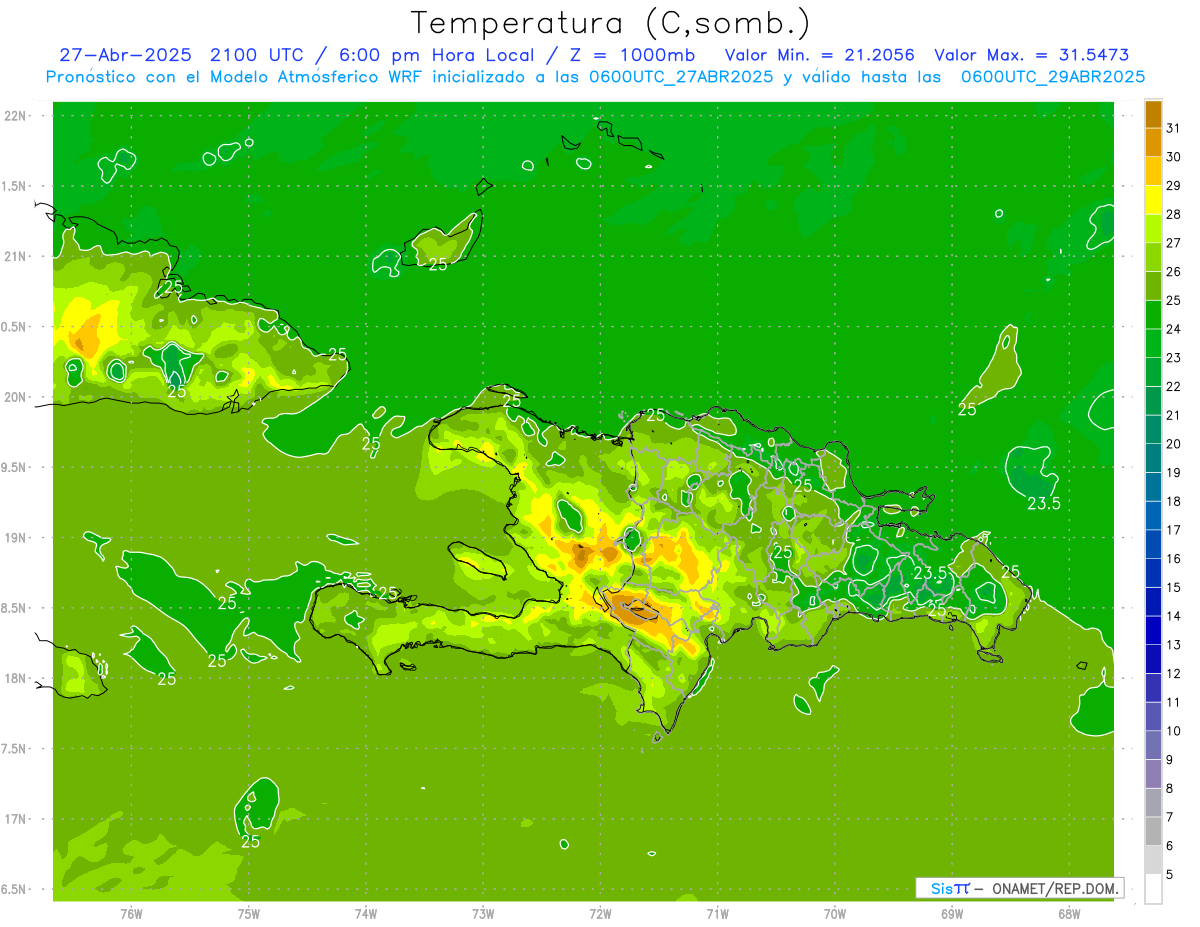The width and height of the screenshot is (1200, 927).
Task: Click the 23.5 contour label over the eastern sea
Action: coord(1044,504)
